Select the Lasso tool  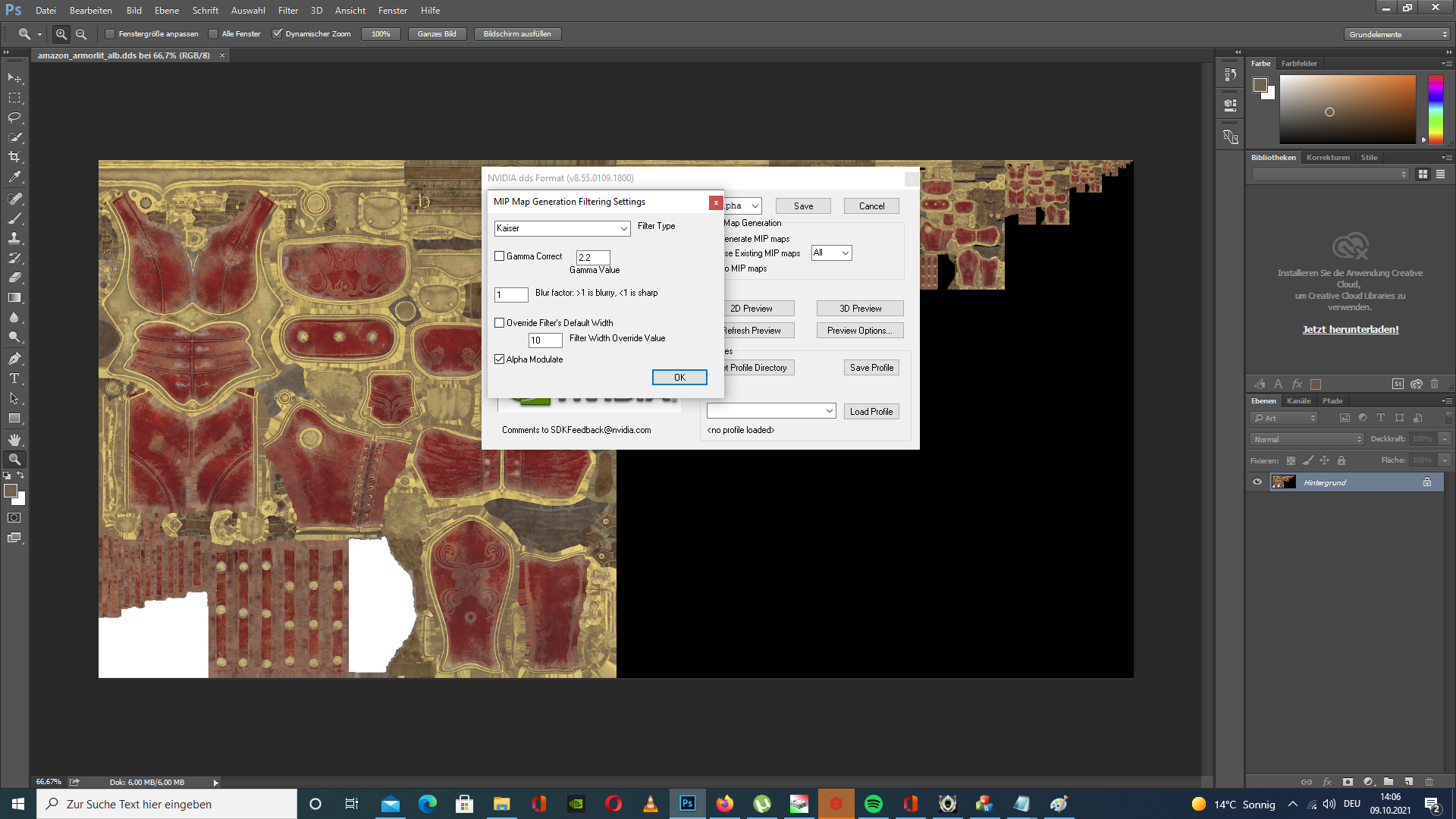[x=15, y=118]
